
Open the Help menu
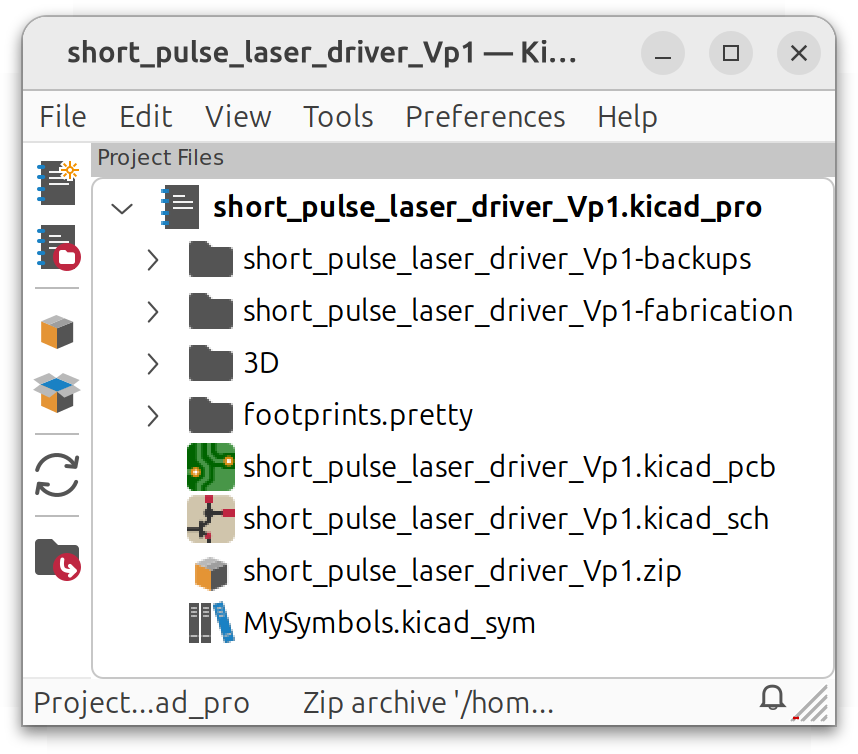pos(627,117)
